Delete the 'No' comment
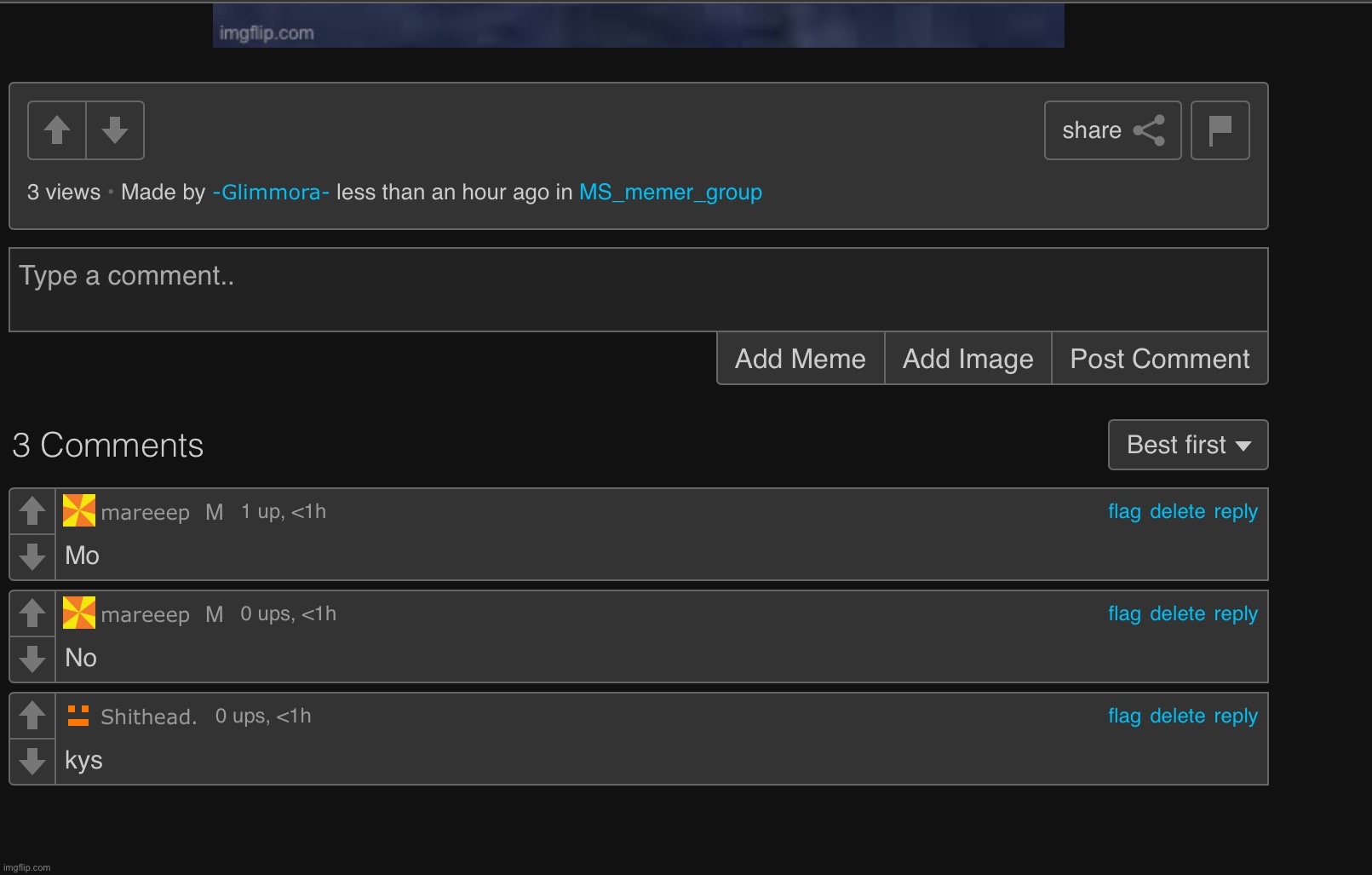The height and width of the screenshot is (875, 1372). (x=1177, y=613)
